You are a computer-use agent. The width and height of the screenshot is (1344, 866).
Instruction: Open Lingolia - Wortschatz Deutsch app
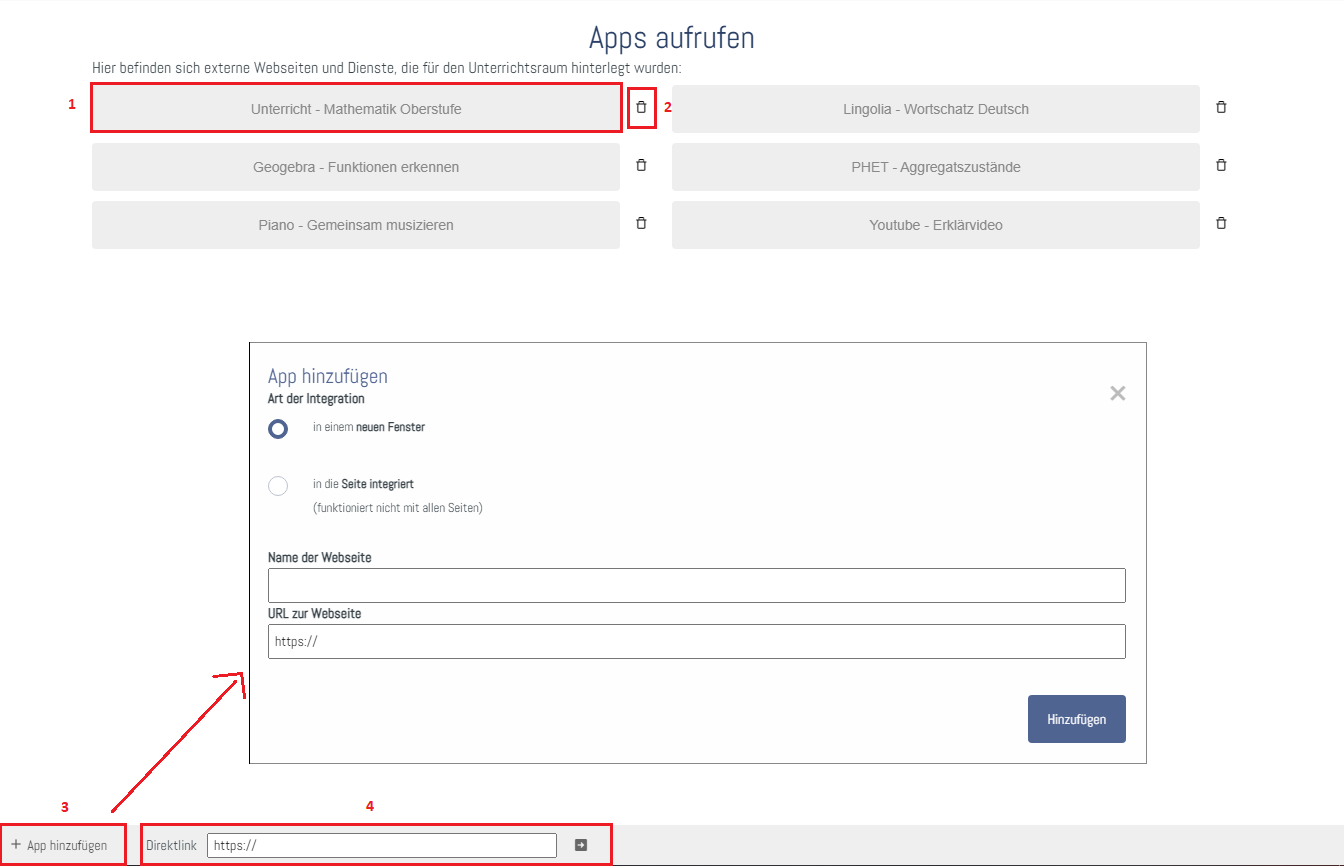coord(935,109)
